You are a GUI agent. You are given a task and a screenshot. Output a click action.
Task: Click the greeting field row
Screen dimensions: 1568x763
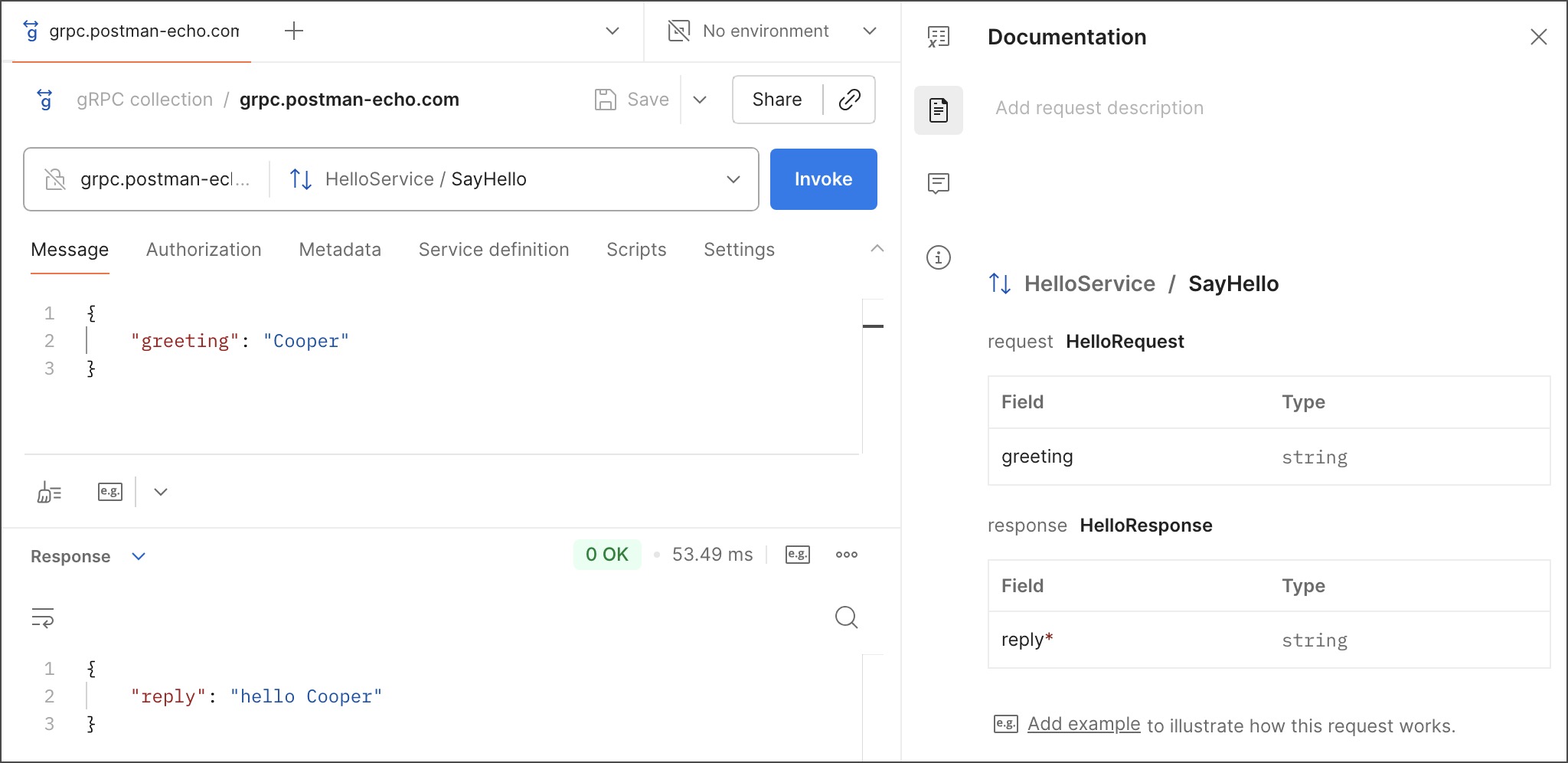pyautogui.click(x=1269, y=457)
